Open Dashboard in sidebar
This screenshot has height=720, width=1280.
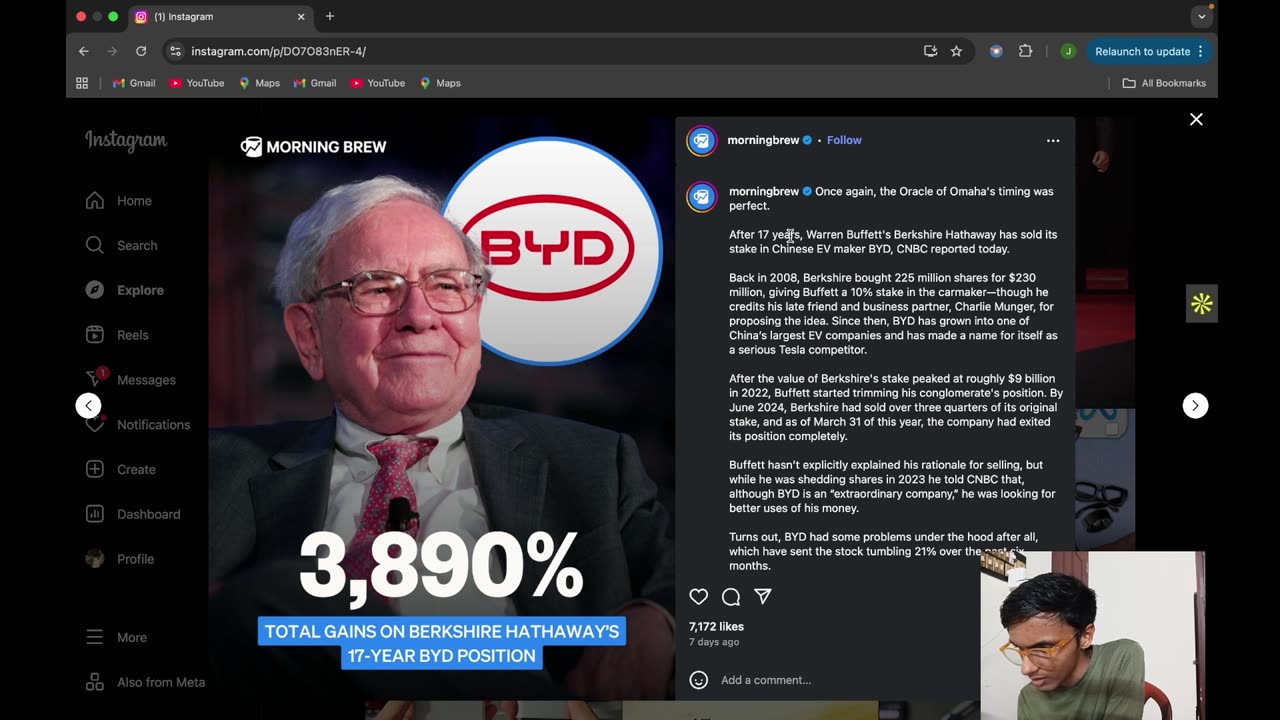pyautogui.click(x=133, y=514)
